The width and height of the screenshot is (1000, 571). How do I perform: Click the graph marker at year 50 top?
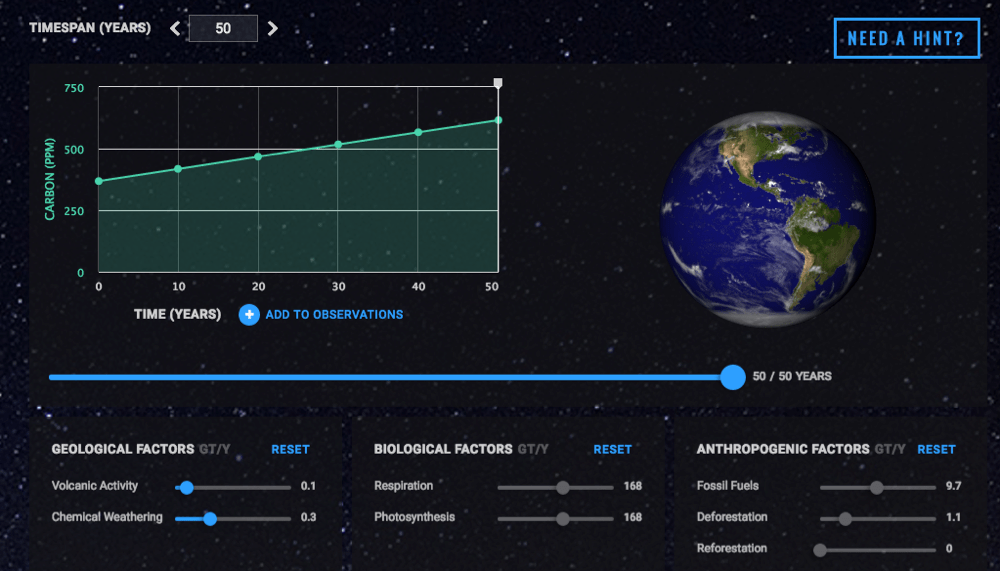click(x=498, y=83)
